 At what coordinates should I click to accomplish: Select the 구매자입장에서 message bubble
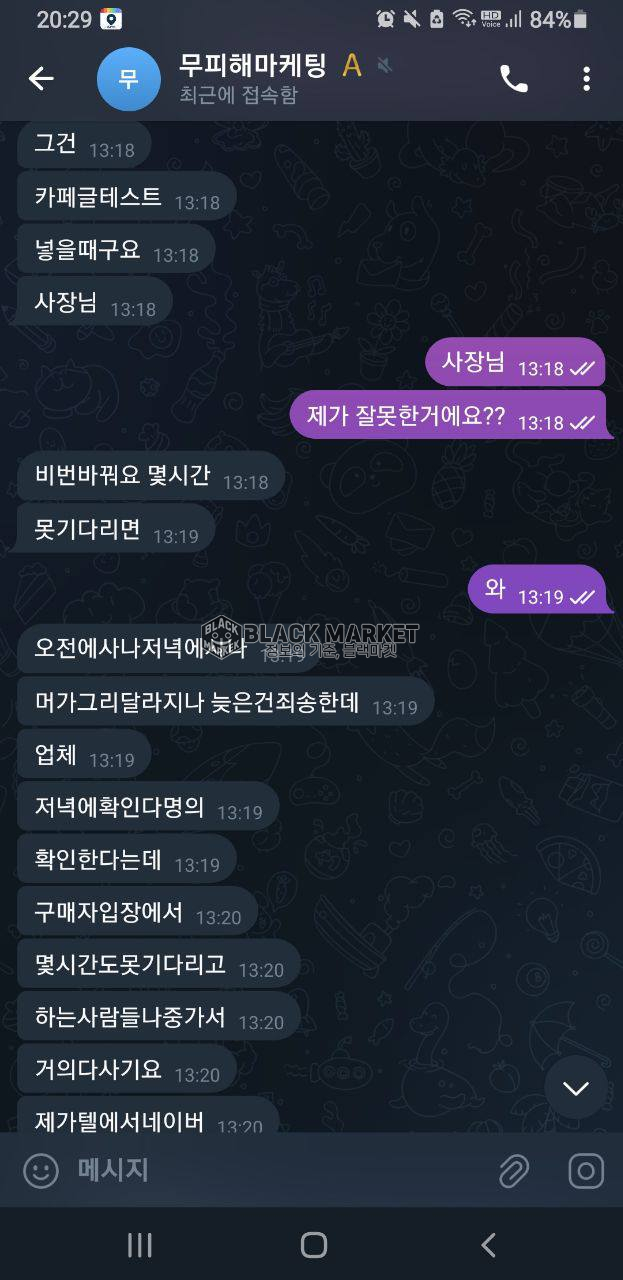(138, 912)
